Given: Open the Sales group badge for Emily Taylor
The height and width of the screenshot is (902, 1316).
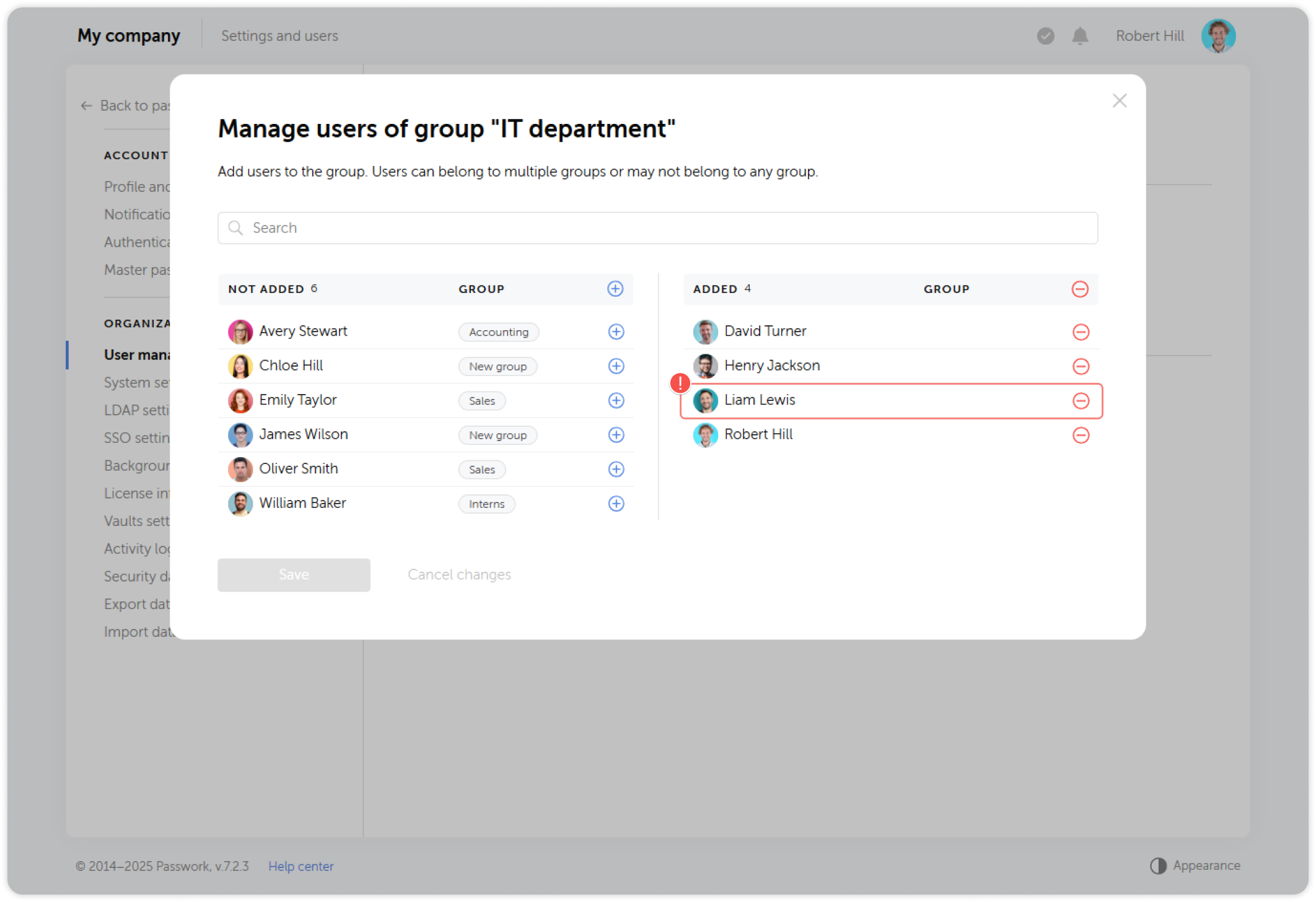Looking at the screenshot, I should pyautogui.click(x=482, y=401).
